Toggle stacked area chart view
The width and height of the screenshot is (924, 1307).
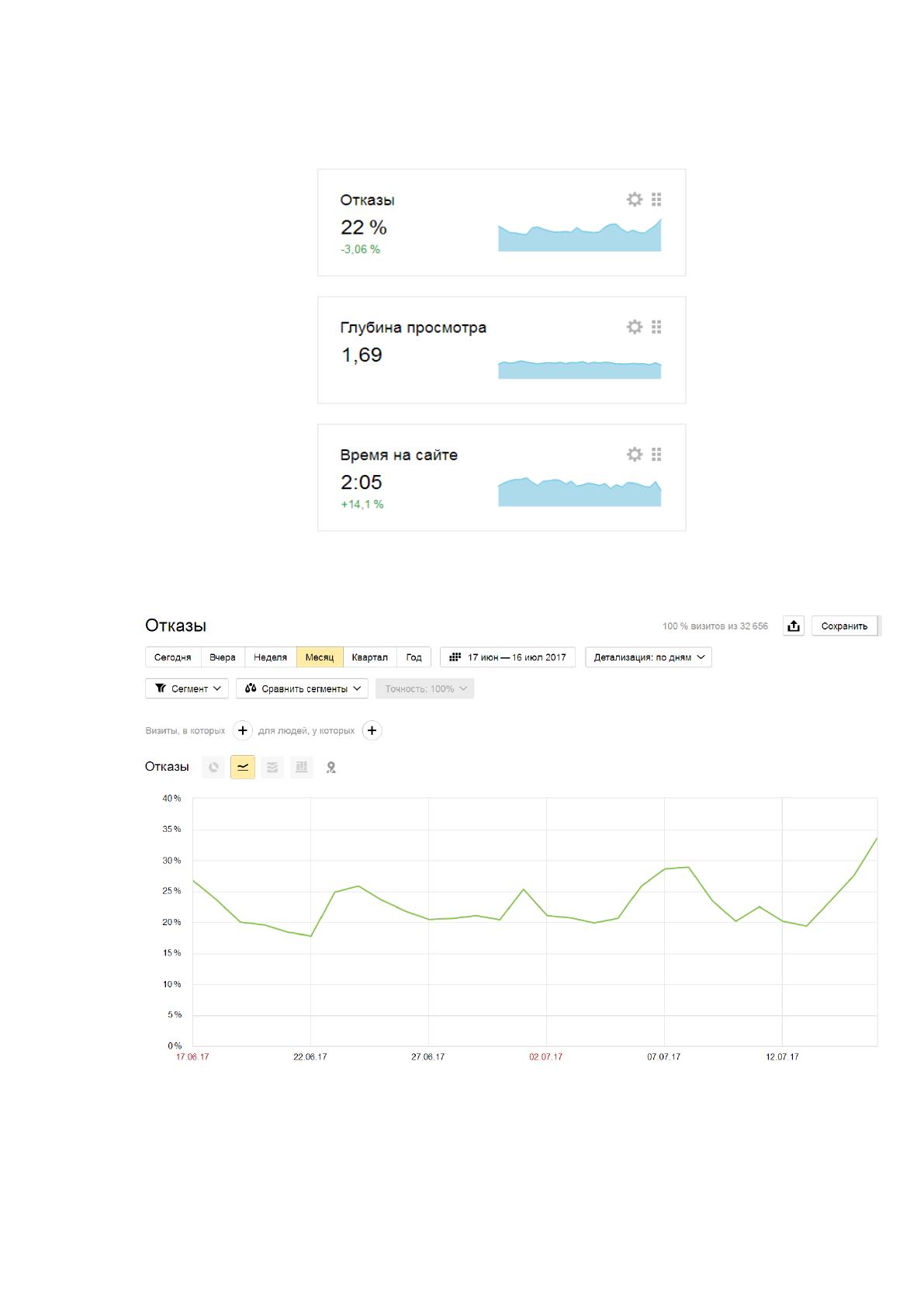pos(272,768)
